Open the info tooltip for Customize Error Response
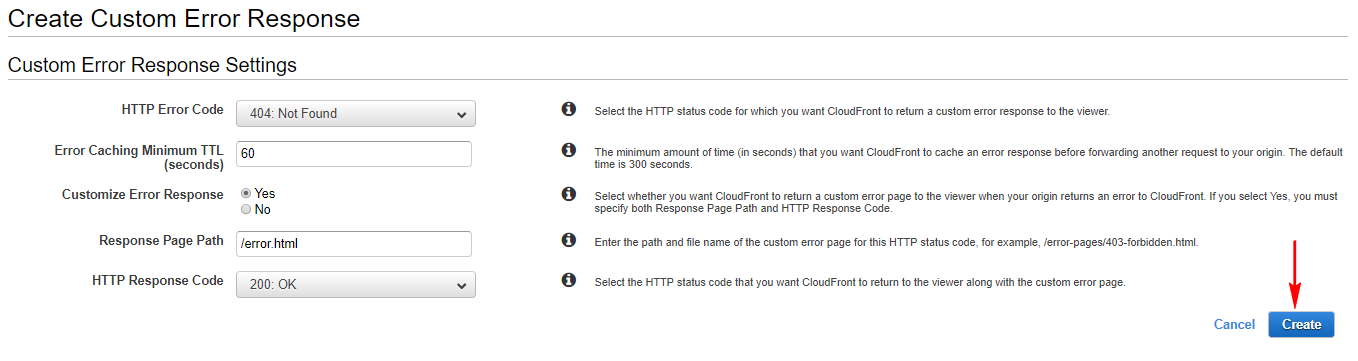Image resolution: width=1358 pixels, height=361 pixels. coord(568,194)
